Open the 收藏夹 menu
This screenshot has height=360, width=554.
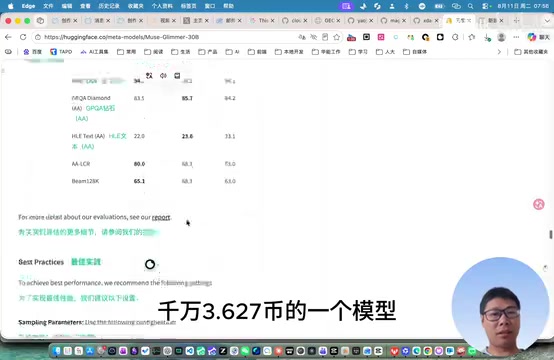coord(135,6)
